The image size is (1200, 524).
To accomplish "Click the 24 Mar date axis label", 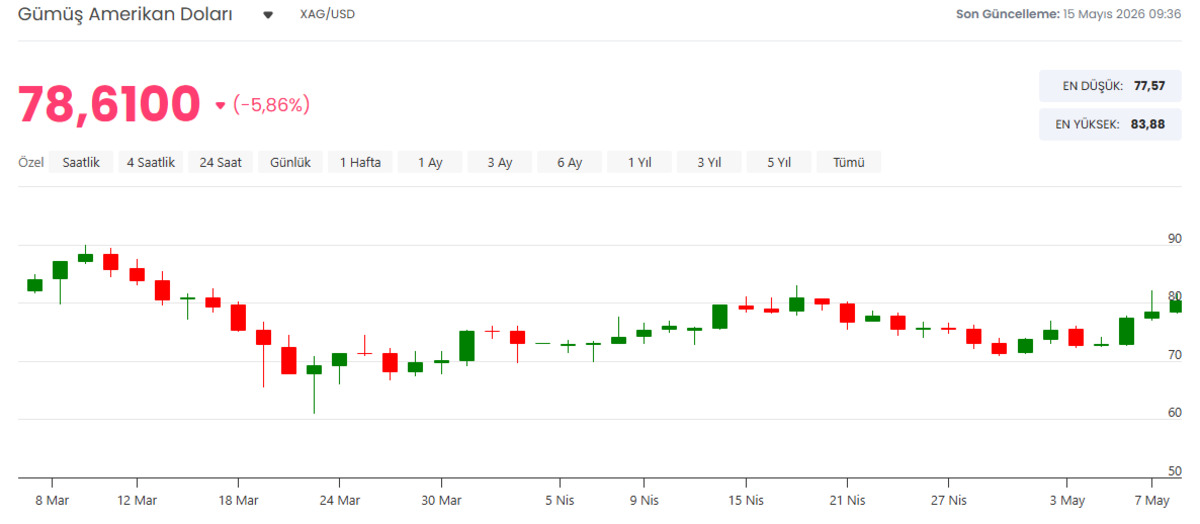I will [340, 500].
